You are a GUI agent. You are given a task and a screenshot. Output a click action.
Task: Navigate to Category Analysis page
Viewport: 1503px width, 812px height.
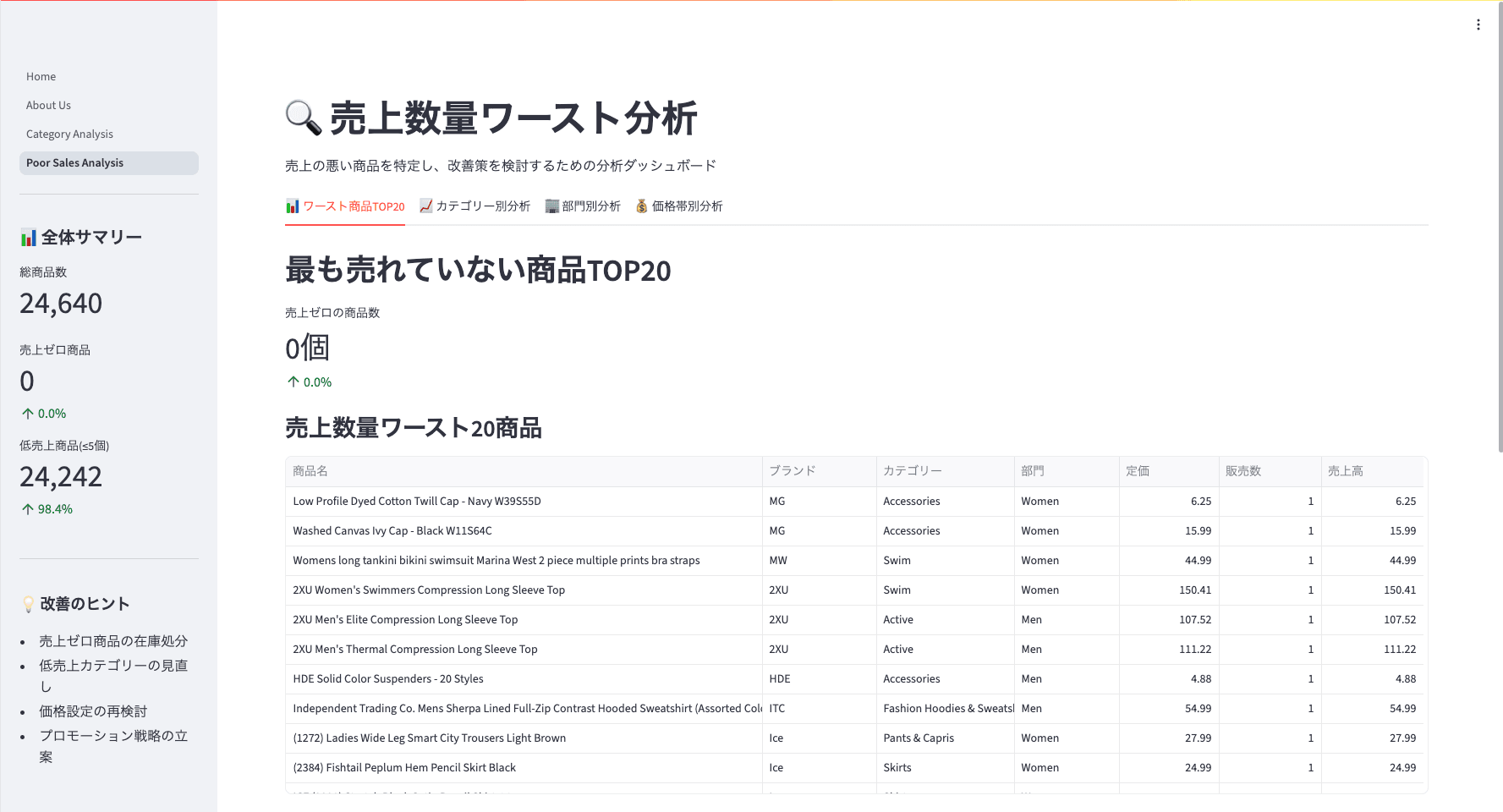coord(69,134)
